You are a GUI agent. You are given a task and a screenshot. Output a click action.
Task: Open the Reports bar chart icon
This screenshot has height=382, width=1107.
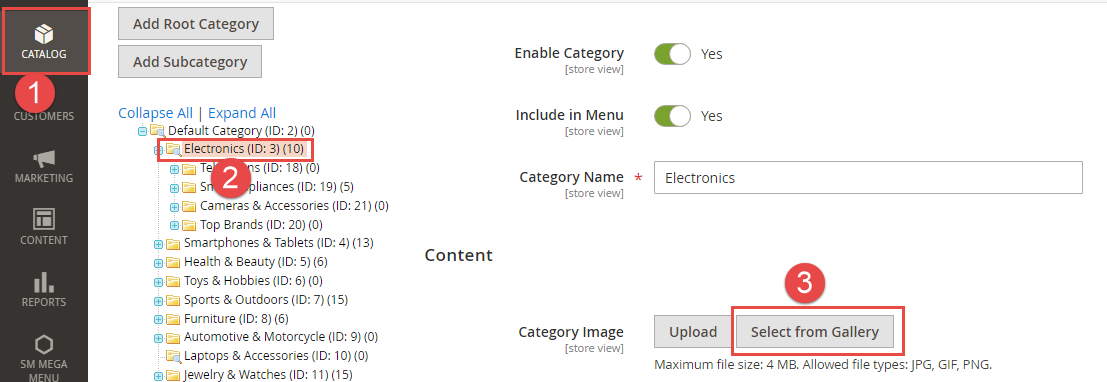coord(44,282)
